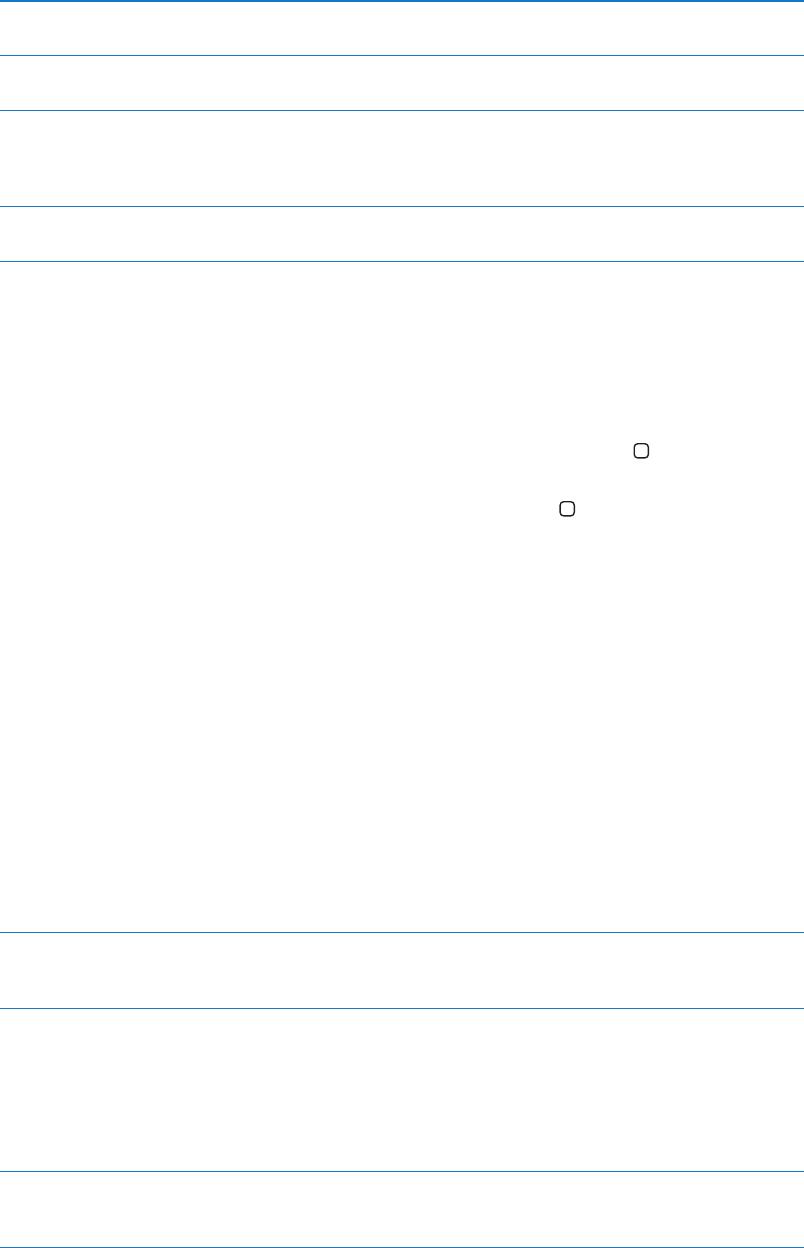
Task: Click inside the third empty table row
Action: [x=402, y=158]
